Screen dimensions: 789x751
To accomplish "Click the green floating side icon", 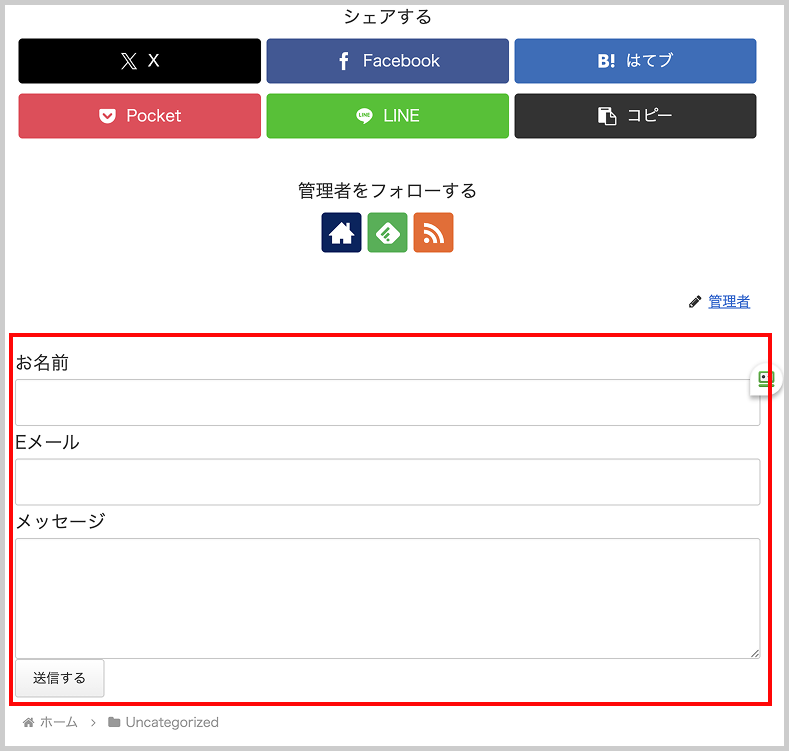I will pos(765,379).
